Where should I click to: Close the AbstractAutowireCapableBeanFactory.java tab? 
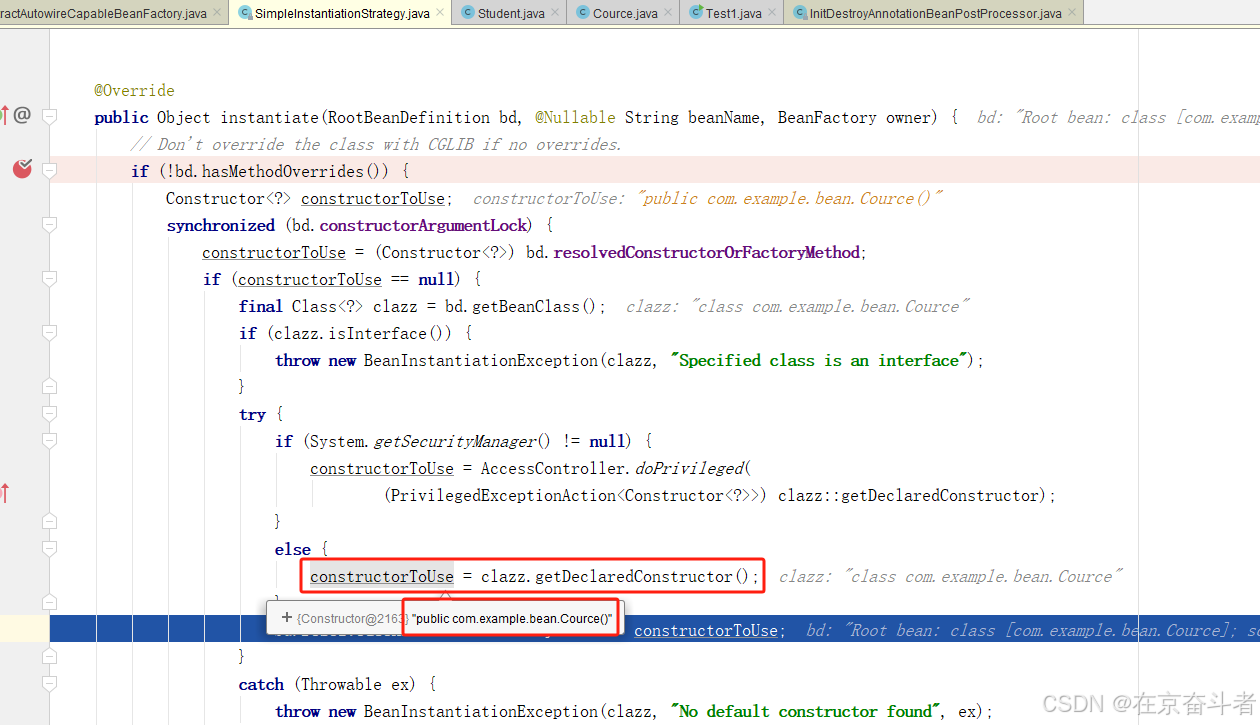tap(217, 13)
